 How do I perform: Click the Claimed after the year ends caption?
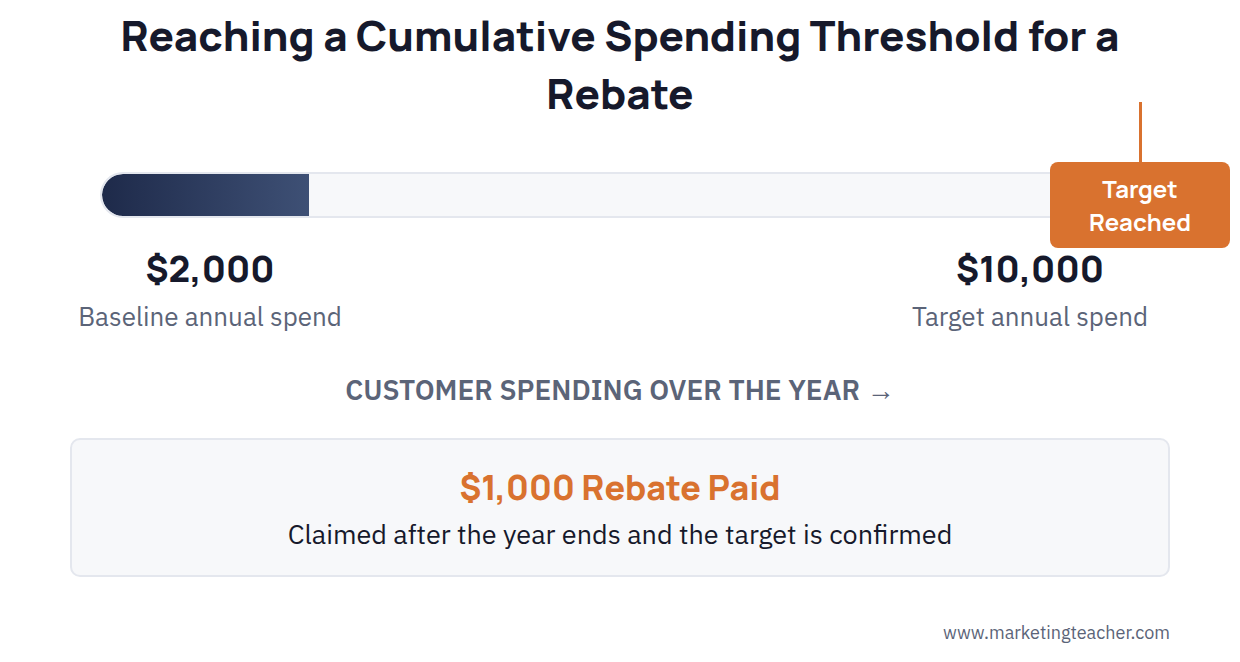620,535
